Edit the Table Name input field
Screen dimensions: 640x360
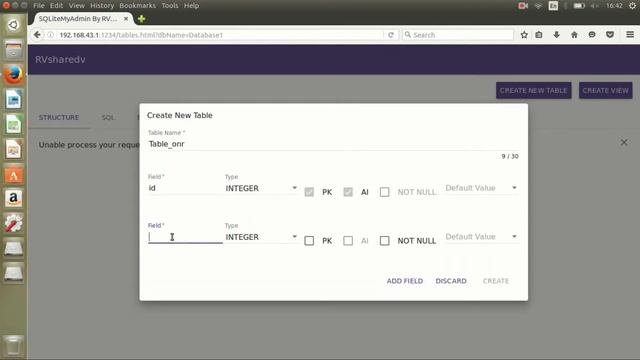pos(333,144)
